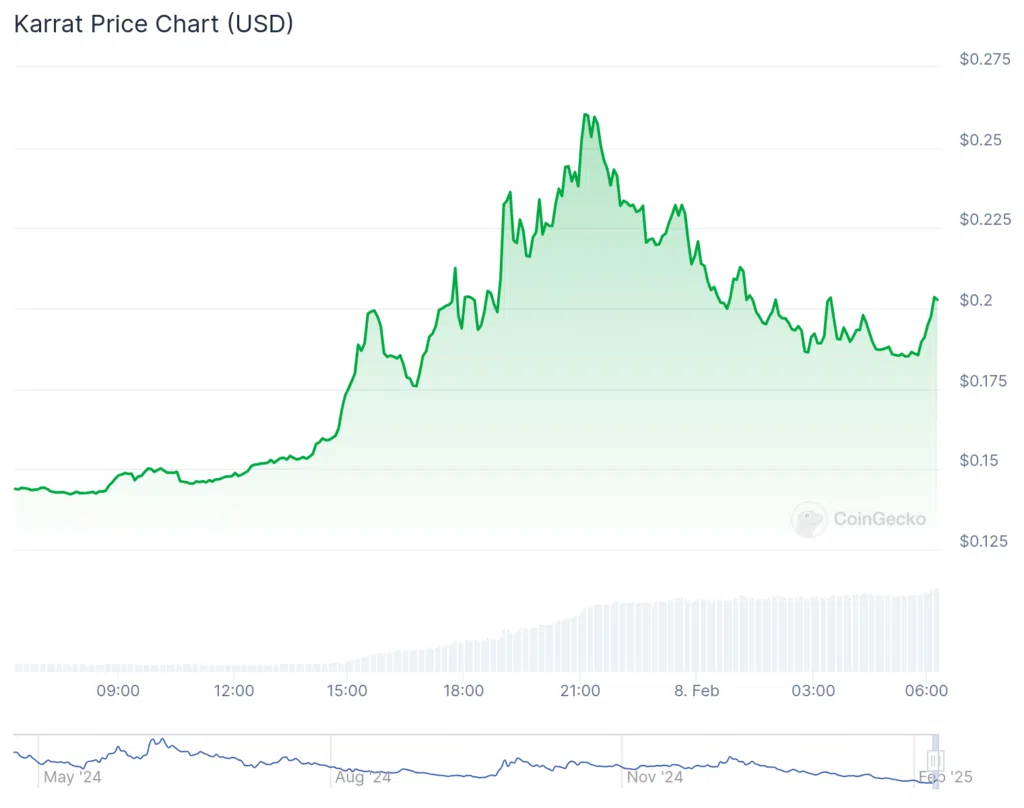The image size is (1024, 808).
Task: Click the 15:00 time axis label
Action: pyautogui.click(x=348, y=691)
